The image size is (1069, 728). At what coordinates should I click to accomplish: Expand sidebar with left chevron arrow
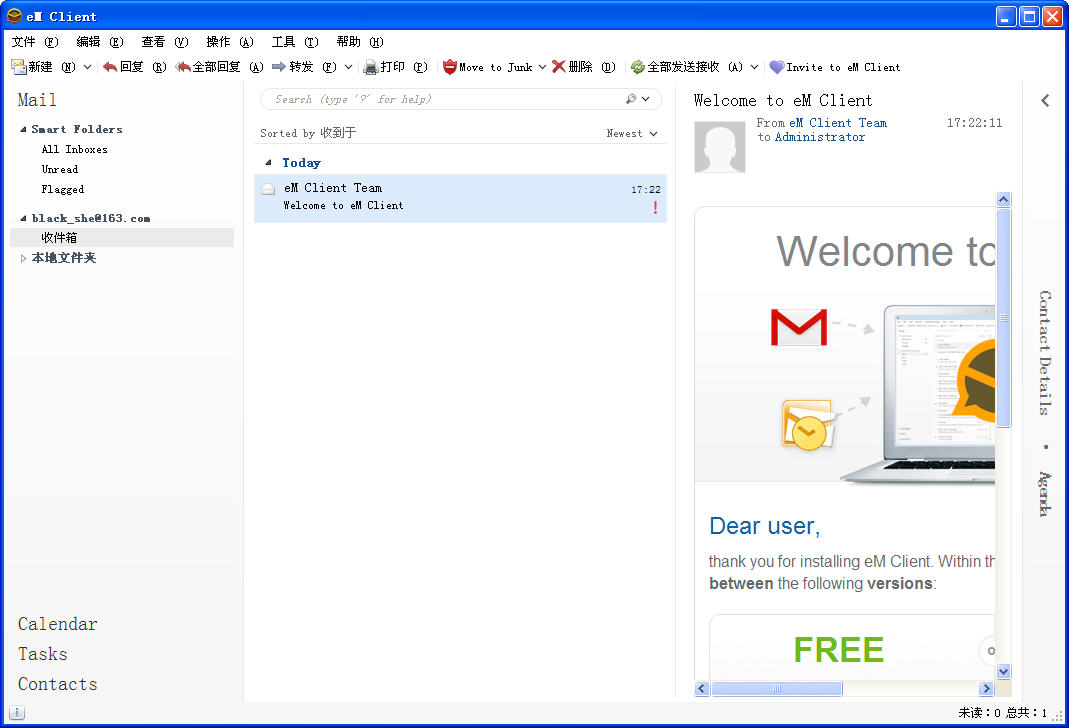click(x=1045, y=101)
